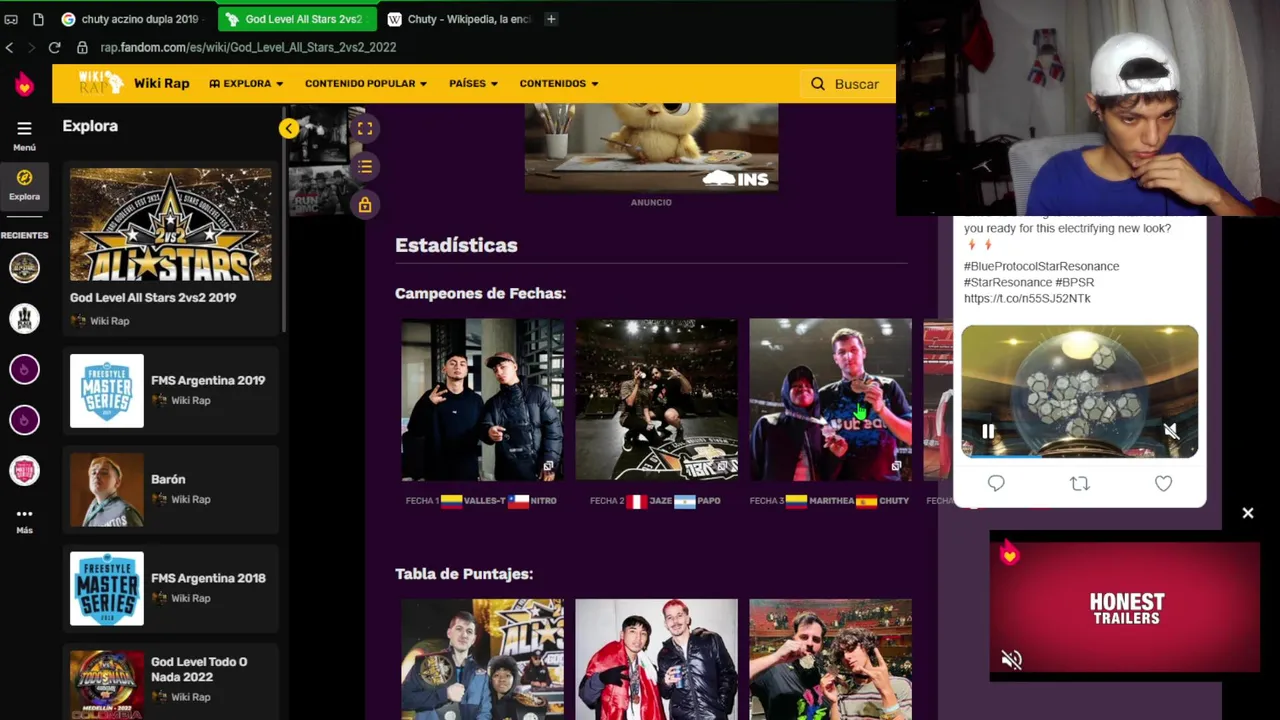
Task: Unmute the Honest Trailers video
Action: [1011, 660]
